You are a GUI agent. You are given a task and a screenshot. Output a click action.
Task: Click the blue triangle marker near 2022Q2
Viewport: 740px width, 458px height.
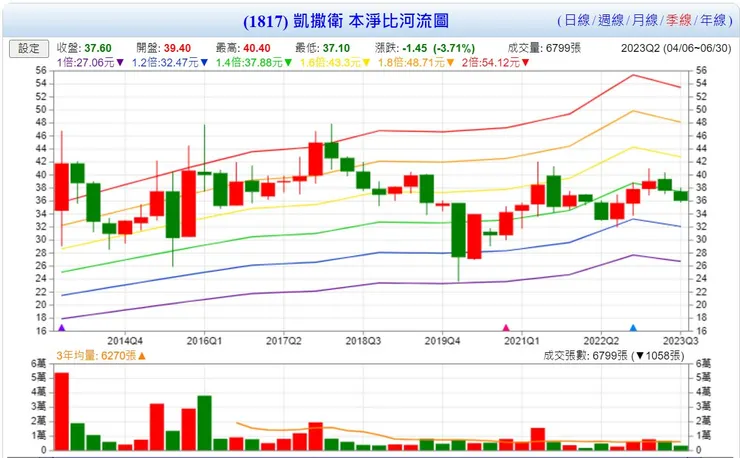633,327
